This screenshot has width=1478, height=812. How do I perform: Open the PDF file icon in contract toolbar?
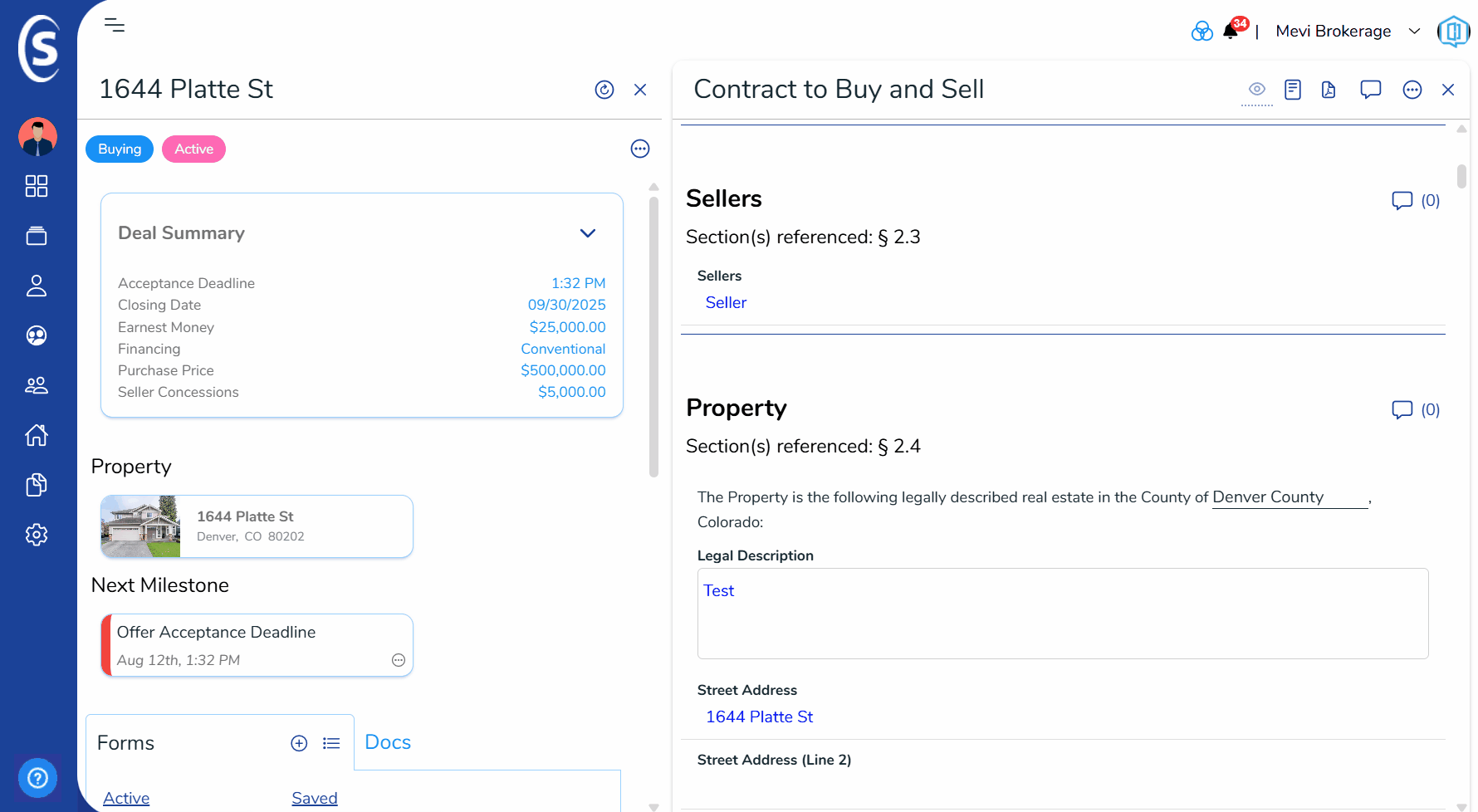pyautogui.click(x=1329, y=90)
